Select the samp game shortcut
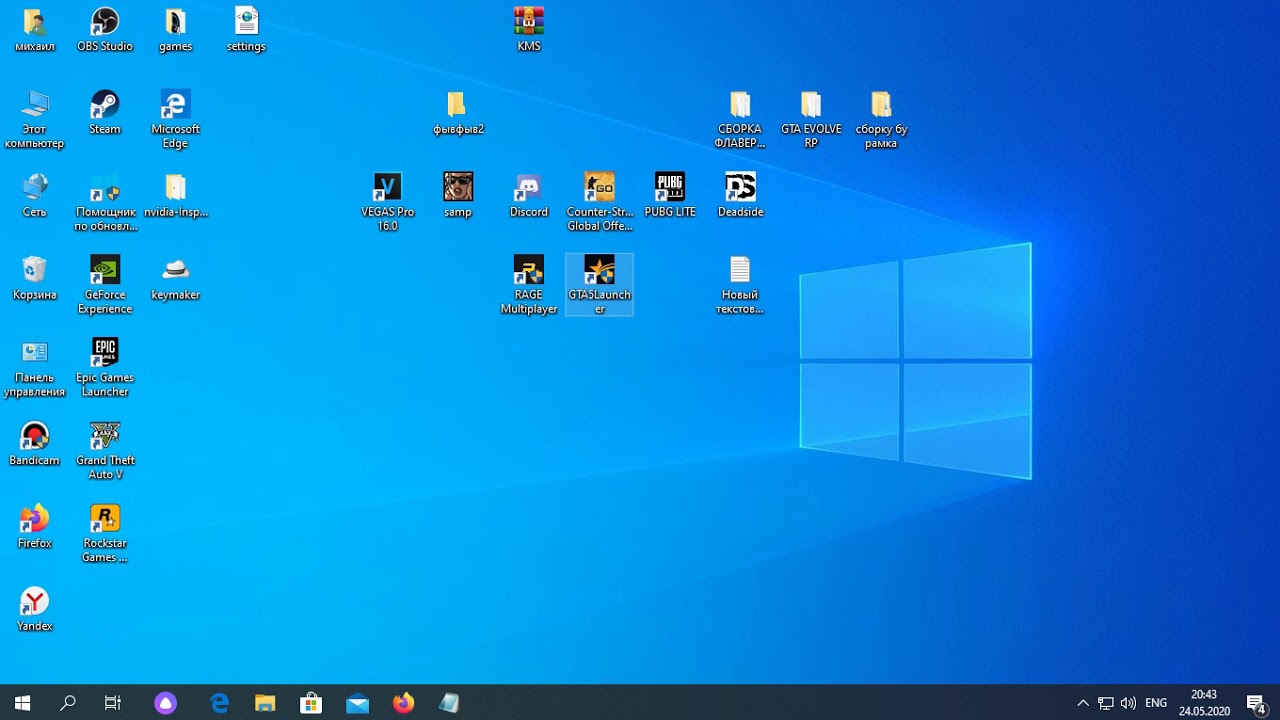 [457, 196]
